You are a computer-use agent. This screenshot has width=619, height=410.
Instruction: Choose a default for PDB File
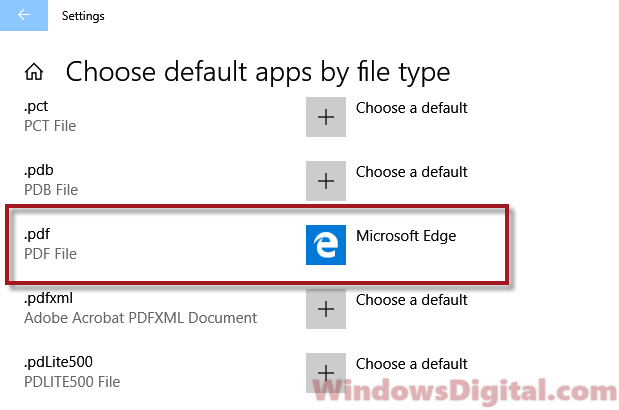pos(411,172)
